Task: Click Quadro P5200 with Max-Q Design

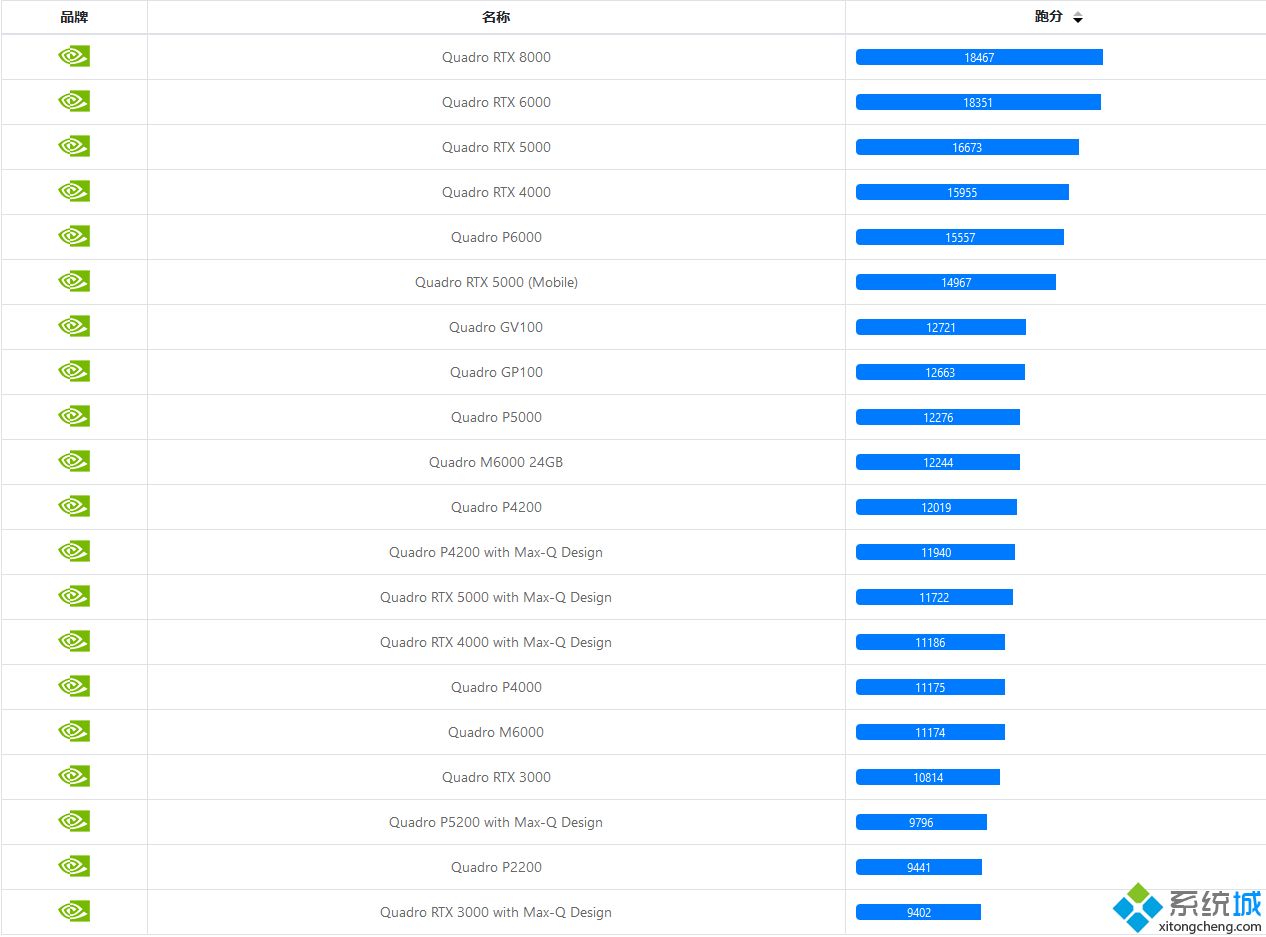Action: [x=496, y=822]
